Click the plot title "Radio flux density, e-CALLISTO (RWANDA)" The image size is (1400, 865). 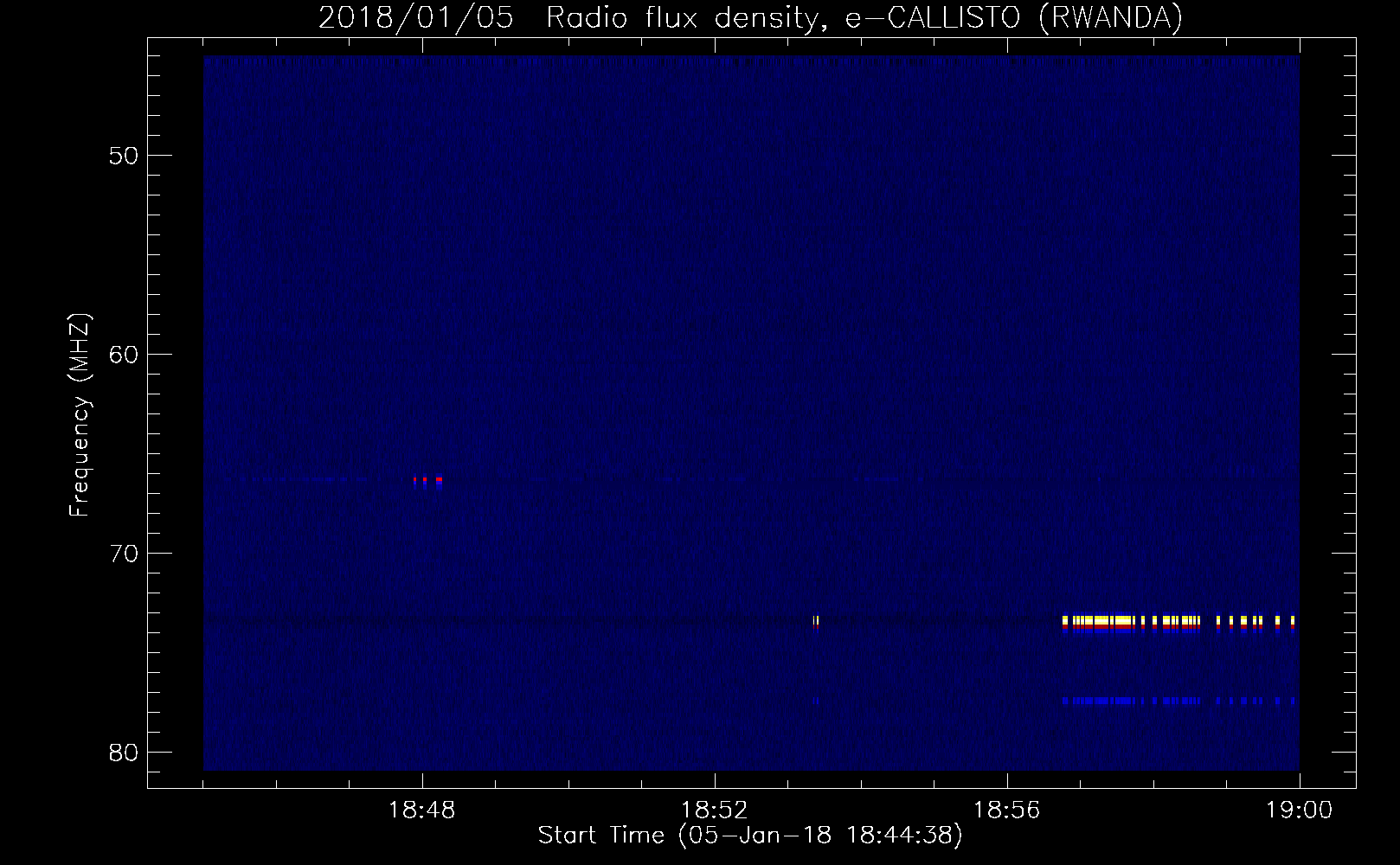pyautogui.click(x=864, y=17)
